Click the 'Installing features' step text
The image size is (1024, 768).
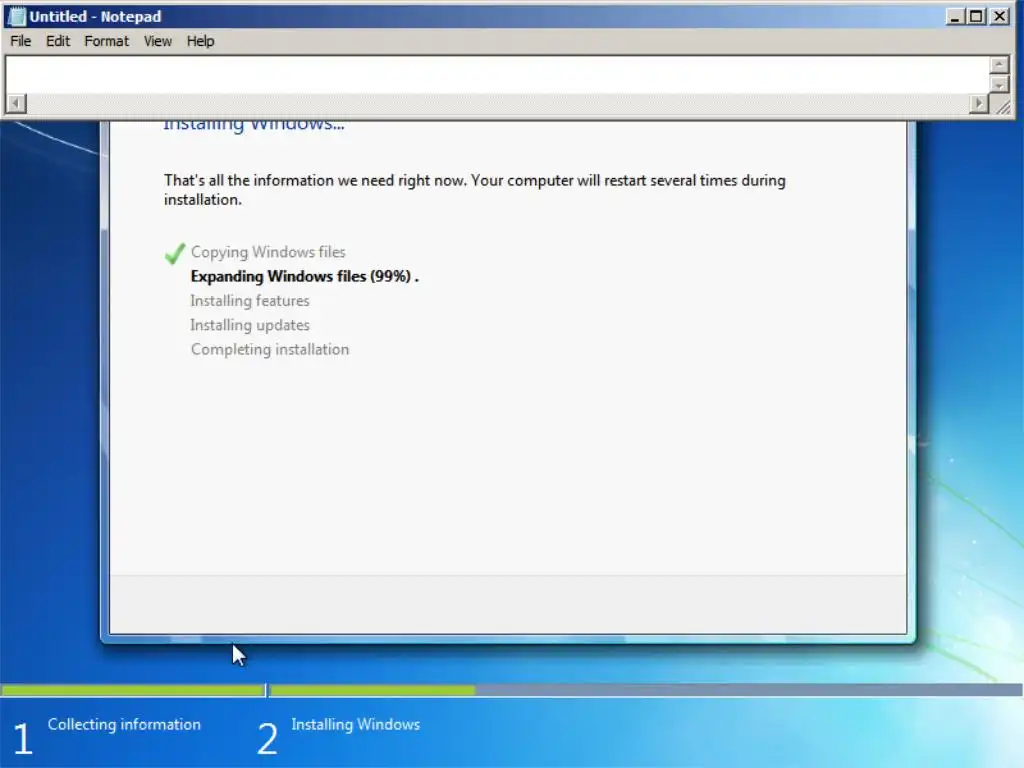pos(249,300)
